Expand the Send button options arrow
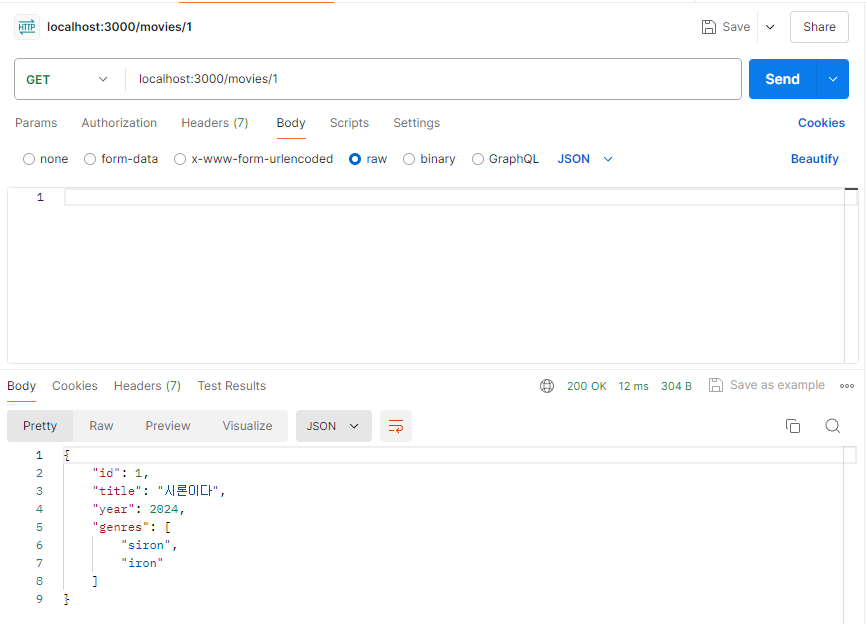Viewport: 867px width, 624px height. [x=833, y=79]
